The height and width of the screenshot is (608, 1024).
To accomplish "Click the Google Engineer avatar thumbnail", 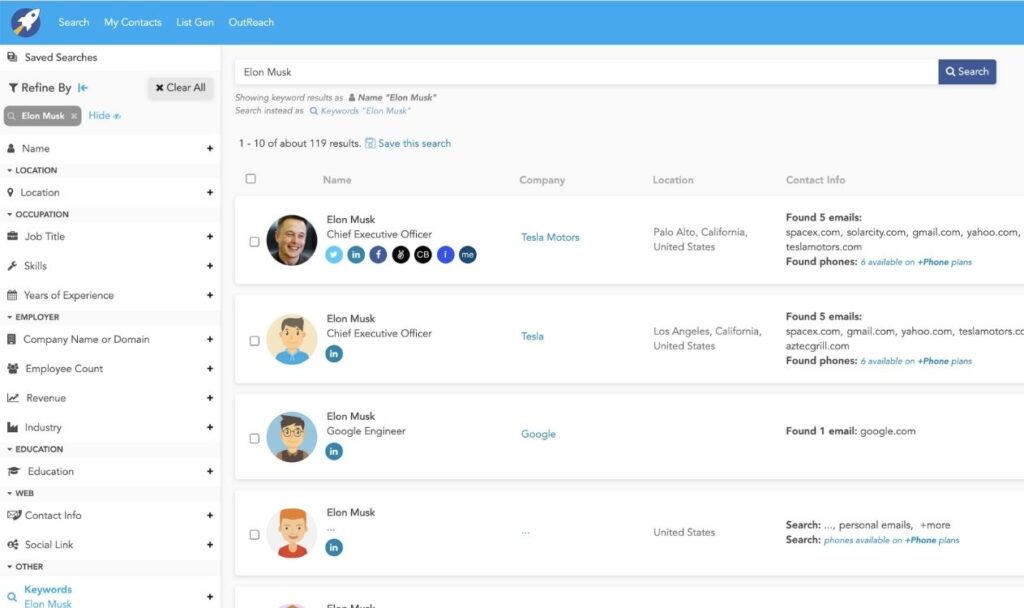I will point(292,437).
